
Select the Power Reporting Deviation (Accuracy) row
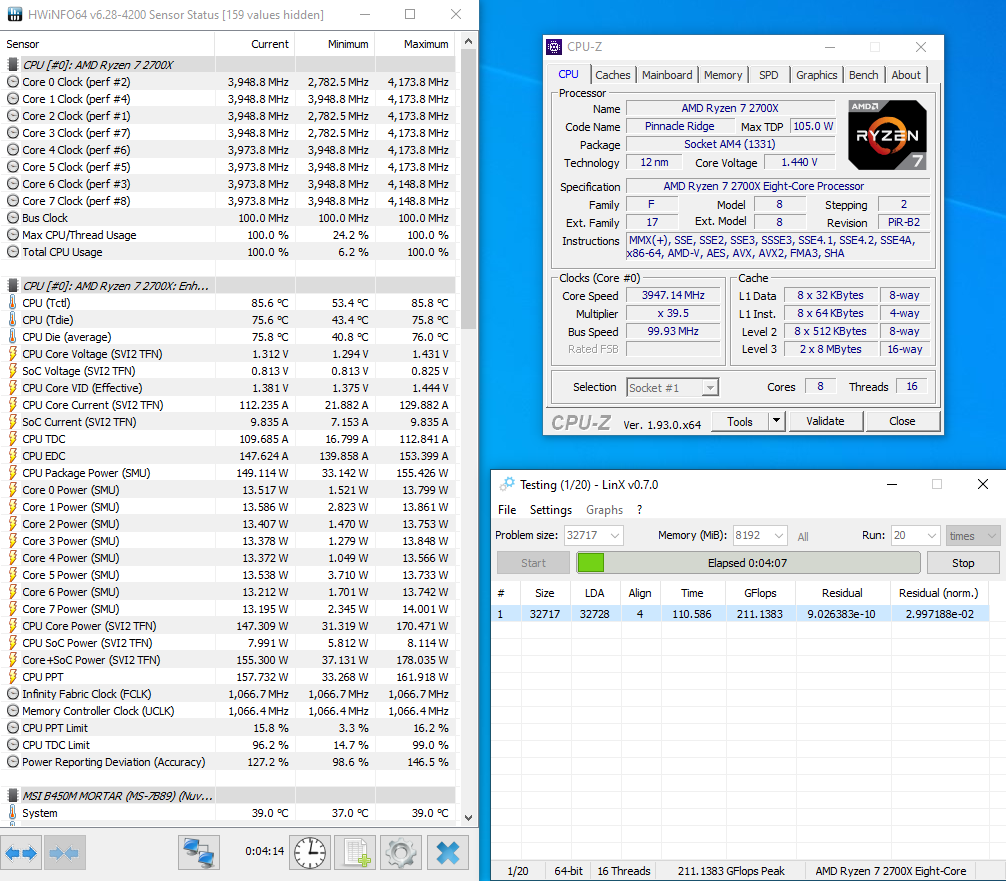[x=228, y=762]
